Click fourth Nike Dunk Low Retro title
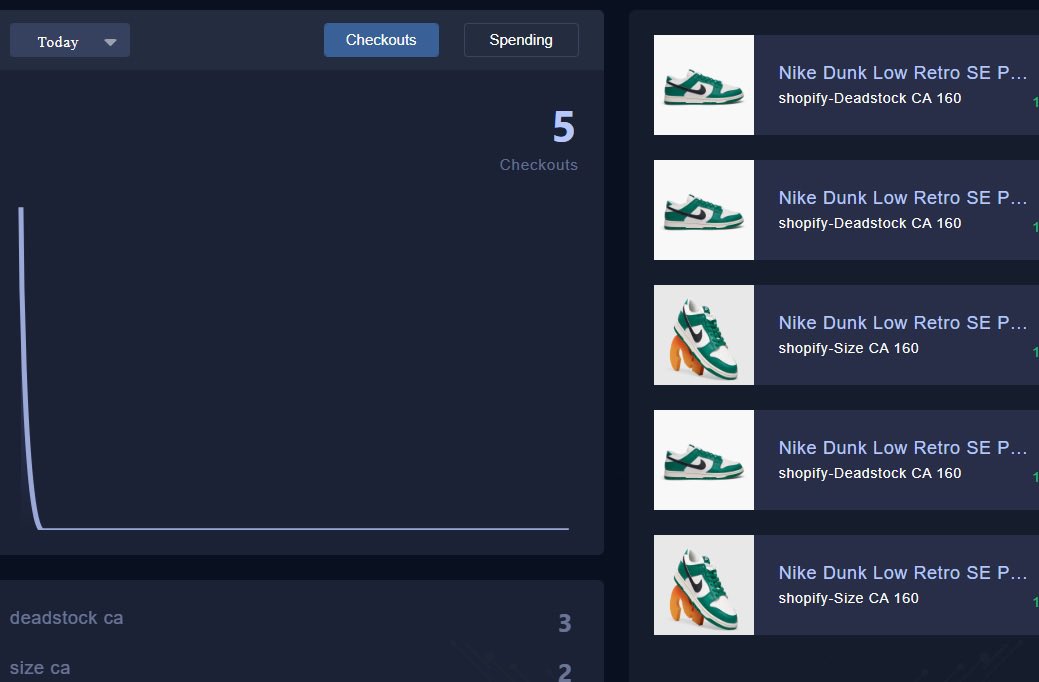 (902, 447)
